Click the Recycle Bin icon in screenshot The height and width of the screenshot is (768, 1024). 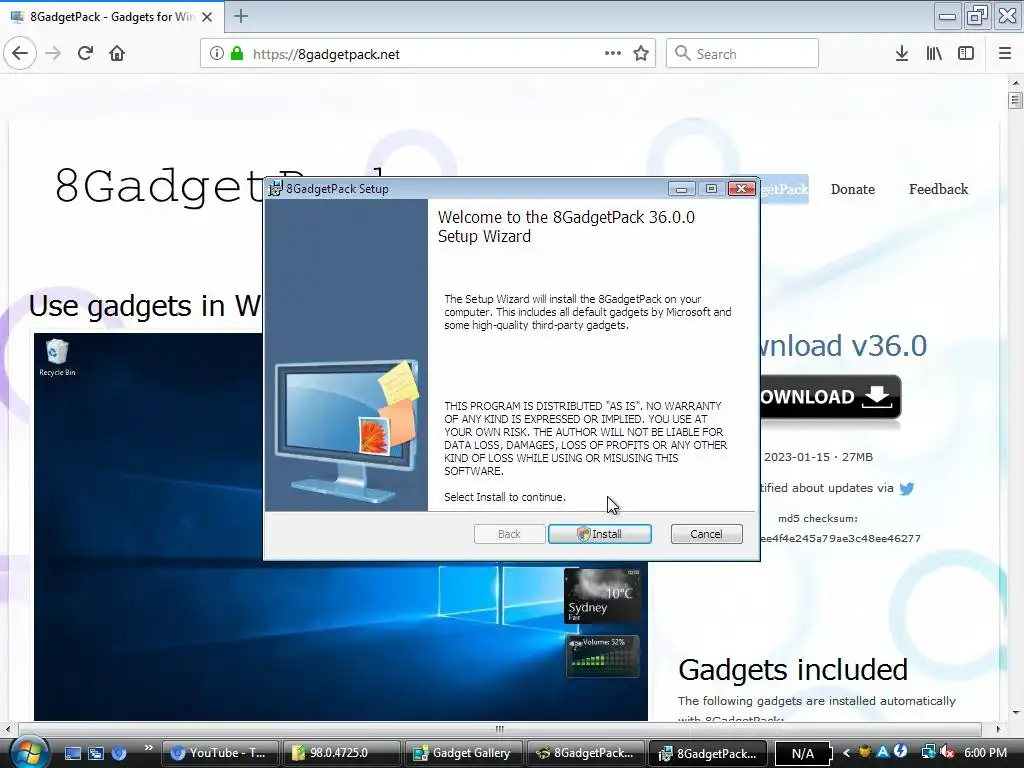57,358
